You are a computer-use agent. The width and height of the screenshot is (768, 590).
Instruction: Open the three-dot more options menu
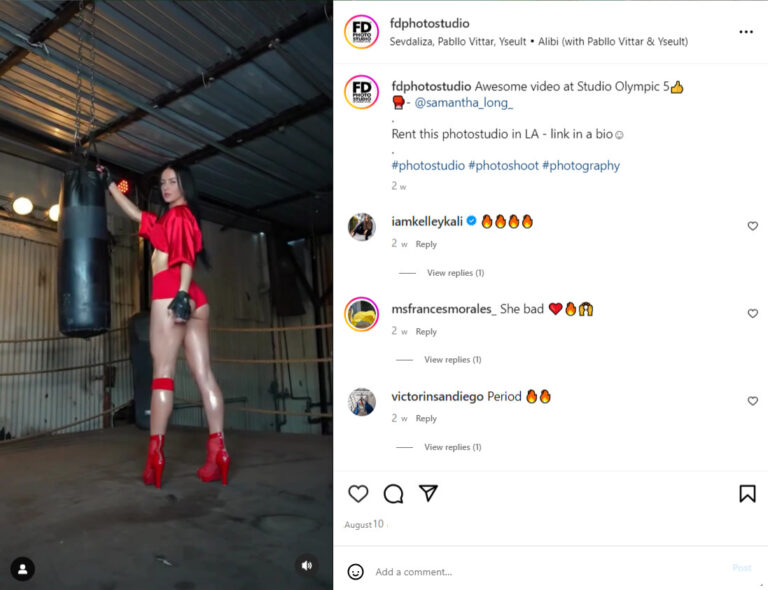[745, 32]
